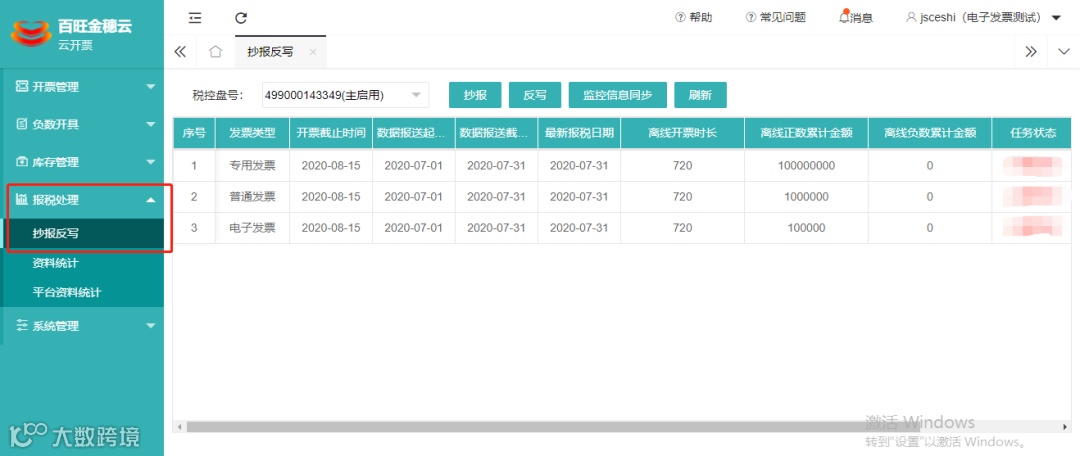The image size is (1080, 456).
Task: Expand the 负数开具 menu
Action: [x=82, y=125]
